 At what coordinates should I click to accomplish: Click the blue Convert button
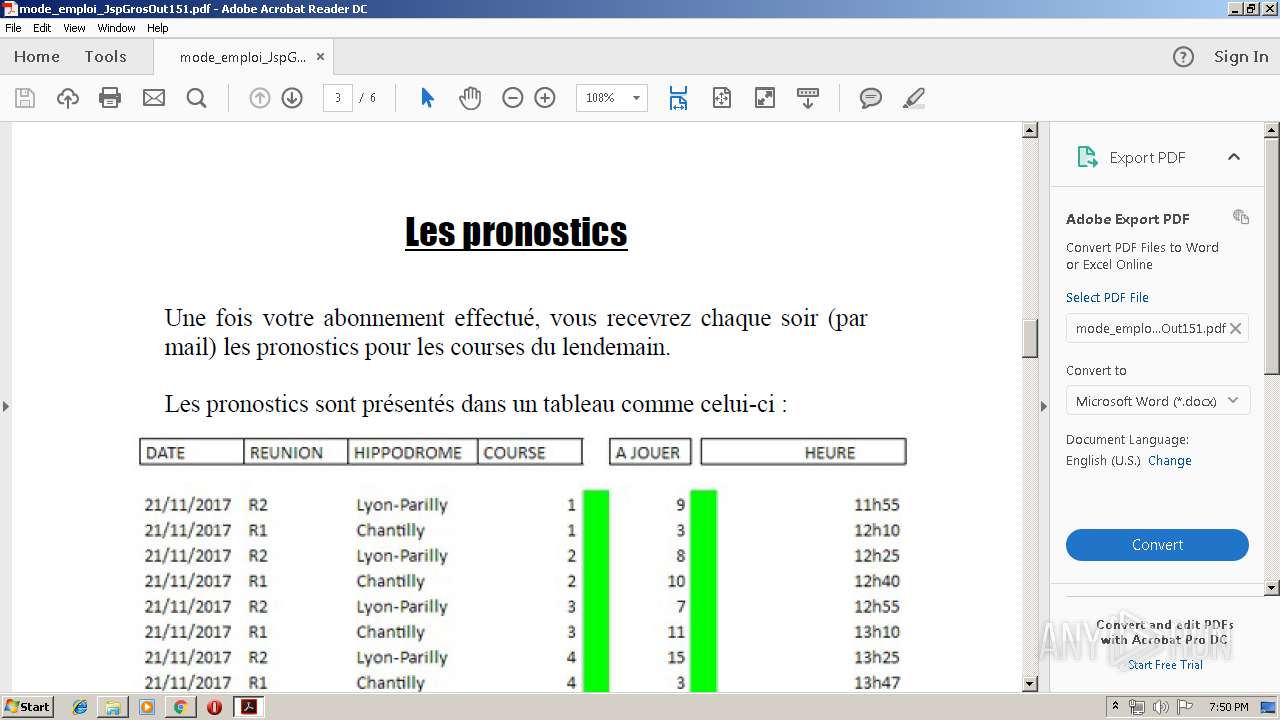[x=1157, y=545]
